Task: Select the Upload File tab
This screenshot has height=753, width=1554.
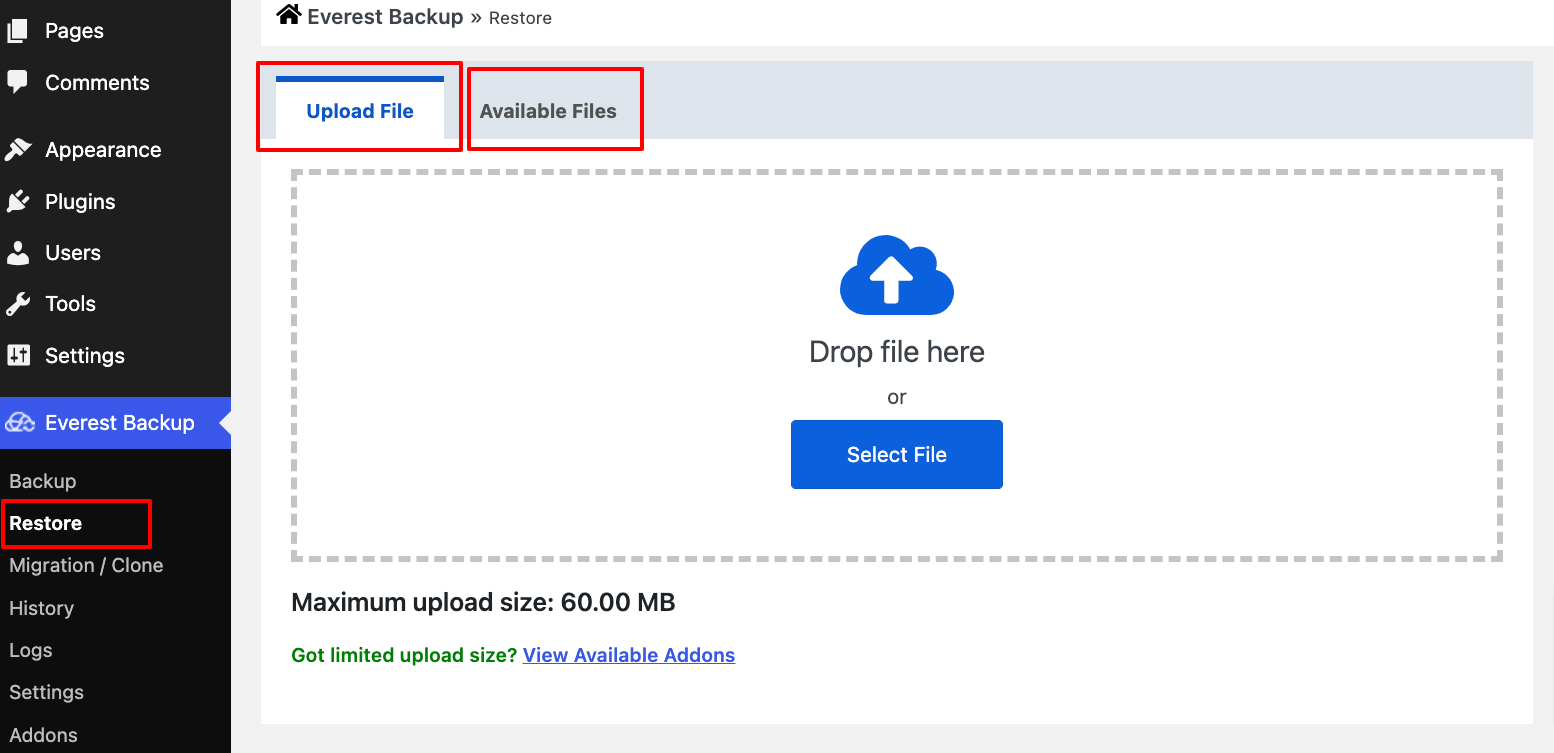Action: click(x=359, y=110)
